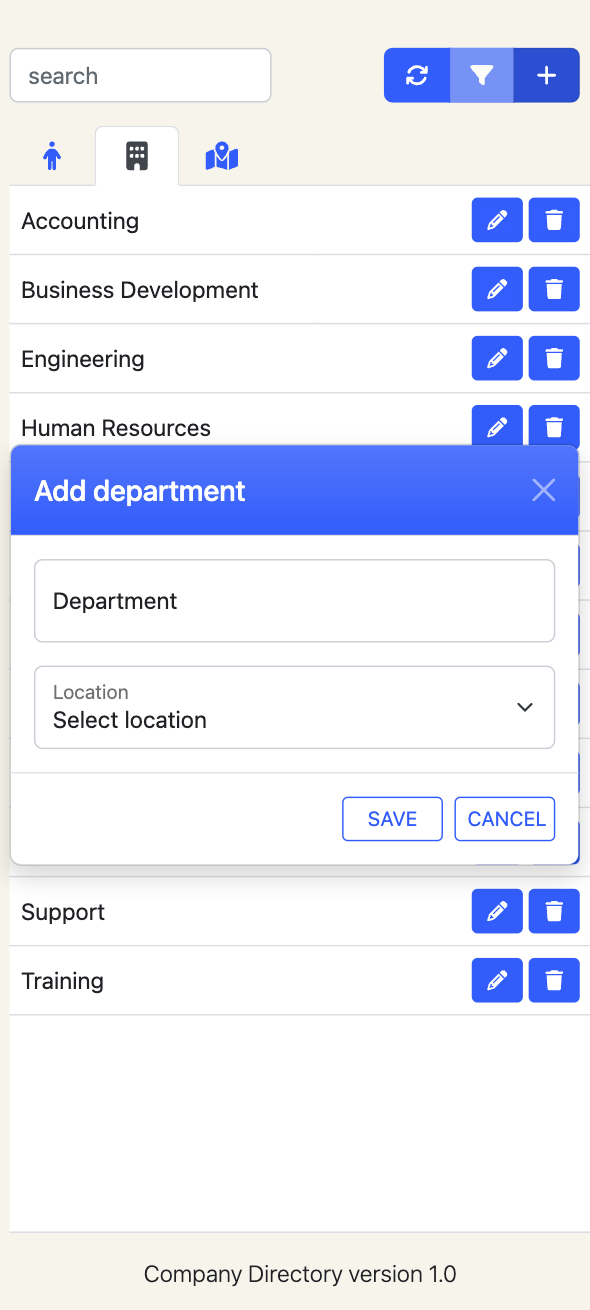The image size is (590, 1310).
Task: Click into the search box
Action: [140, 75]
